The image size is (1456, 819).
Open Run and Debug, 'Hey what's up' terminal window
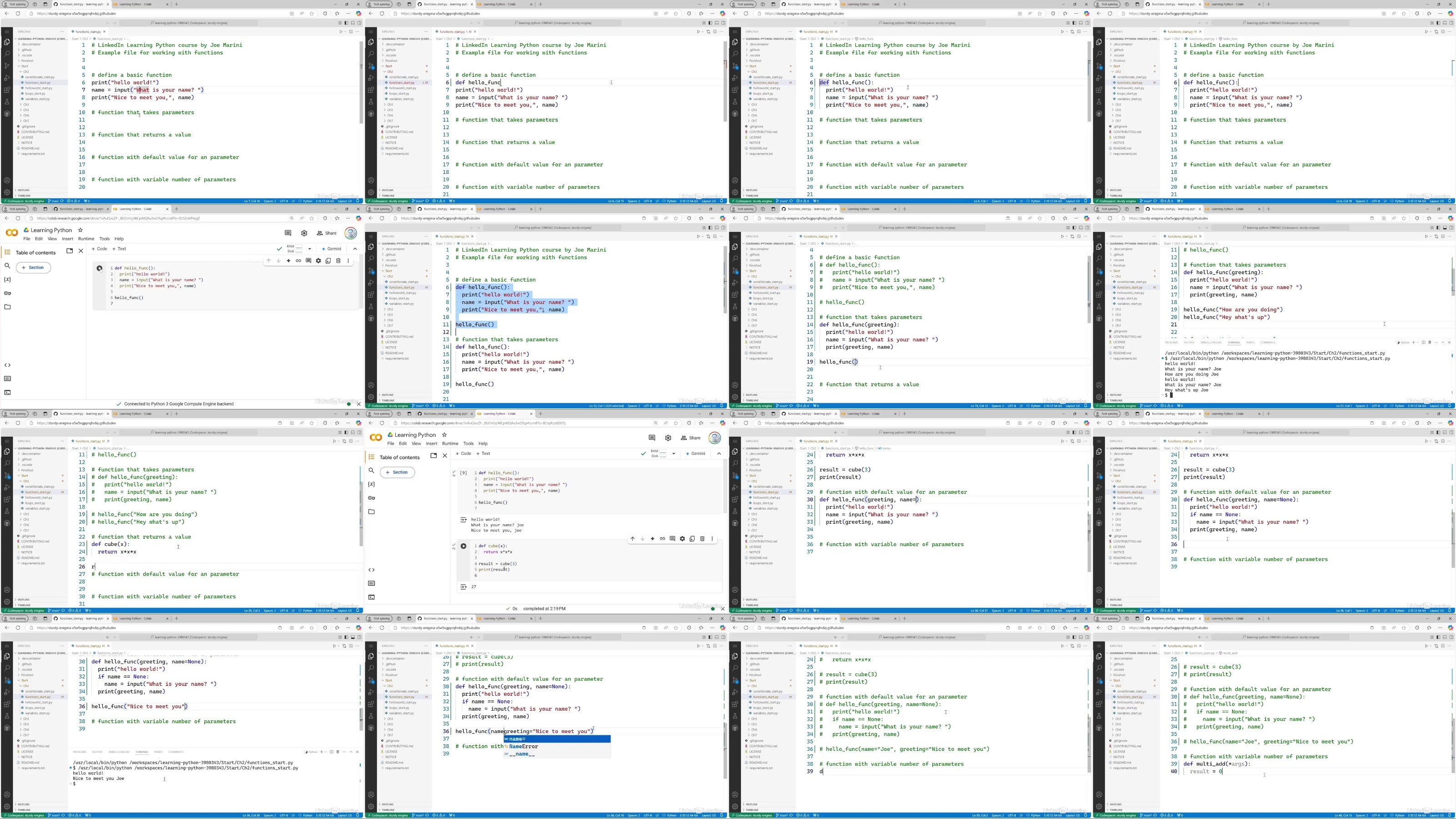[1099, 283]
